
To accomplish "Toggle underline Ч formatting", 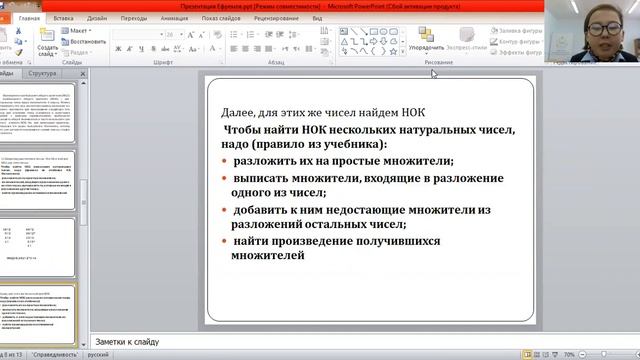I will pyautogui.click(x=141, y=49).
